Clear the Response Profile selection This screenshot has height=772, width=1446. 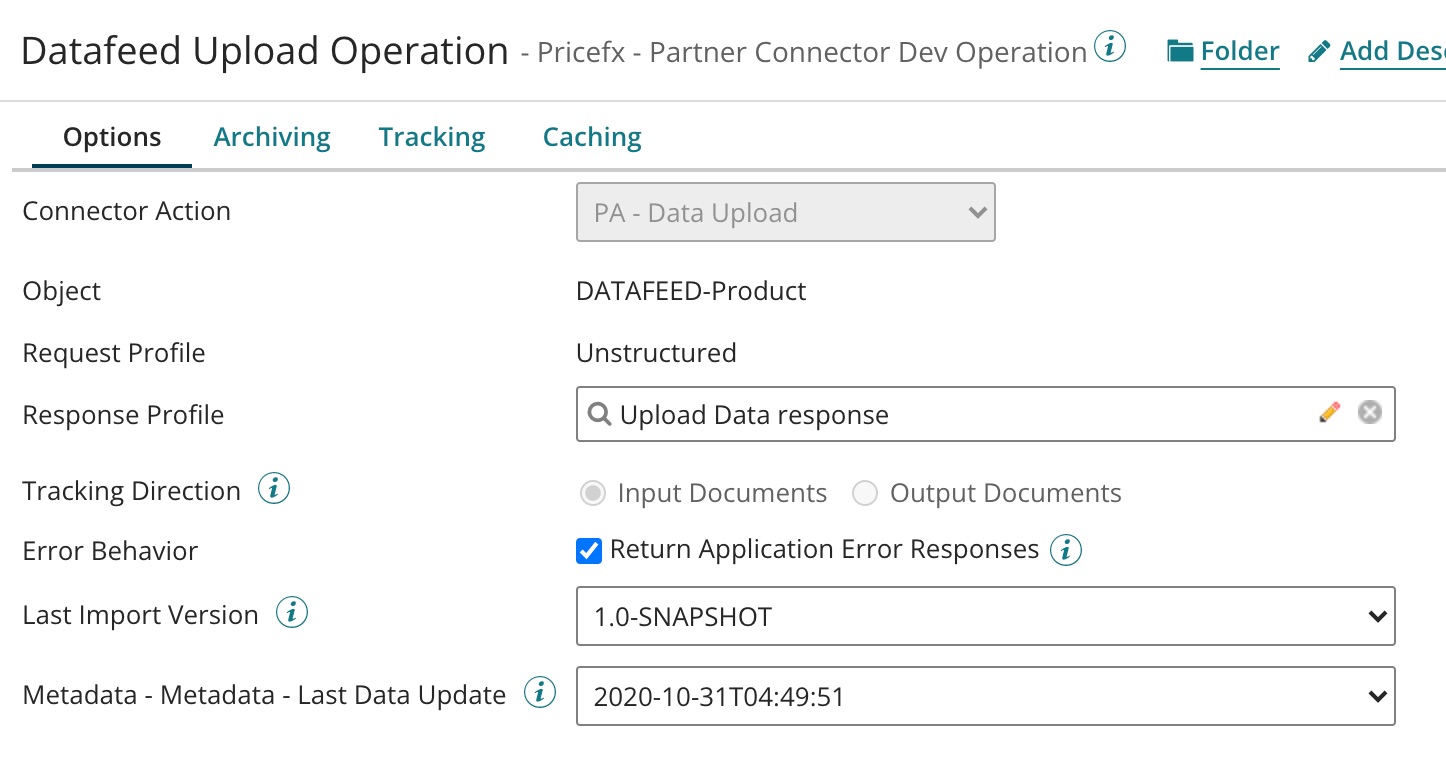click(1369, 412)
